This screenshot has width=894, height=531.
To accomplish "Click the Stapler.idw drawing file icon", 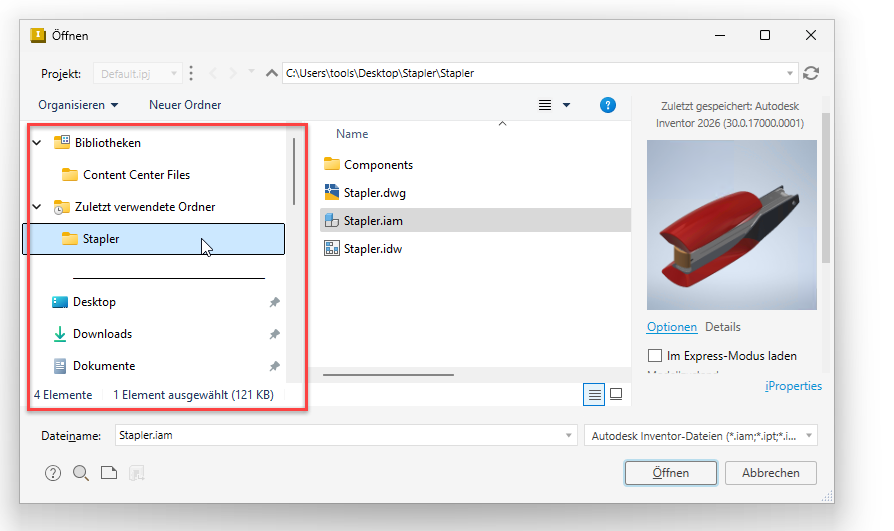I will pyautogui.click(x=332, y=248).
